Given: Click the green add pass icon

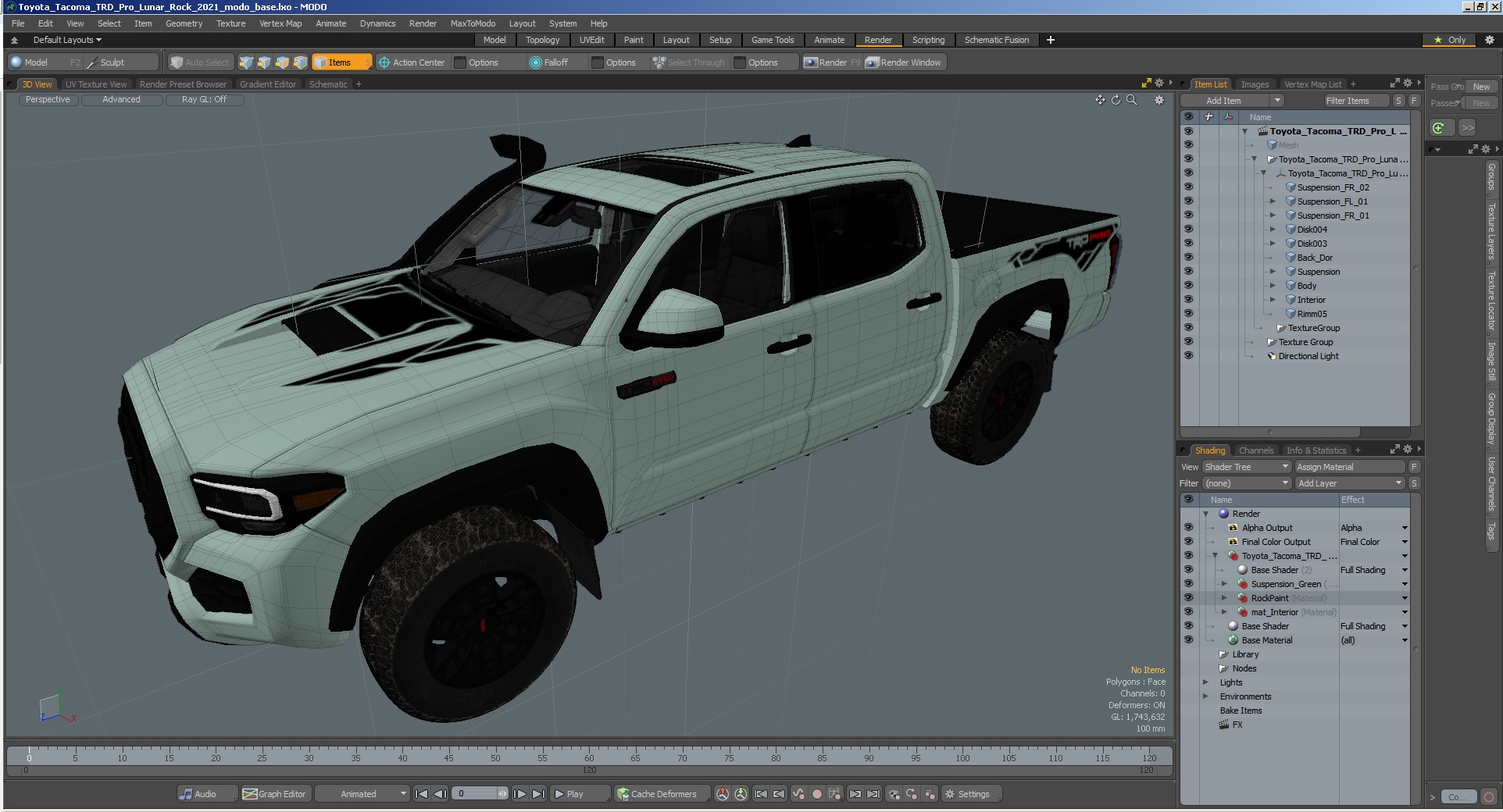Looking at the screenshot, I should pos(1438,127).
